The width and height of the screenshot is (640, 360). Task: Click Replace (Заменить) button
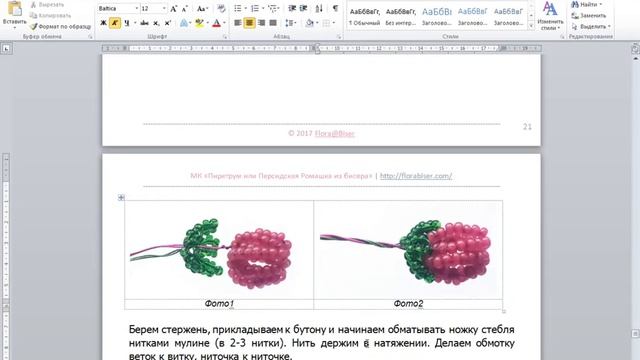pos(588,16)
